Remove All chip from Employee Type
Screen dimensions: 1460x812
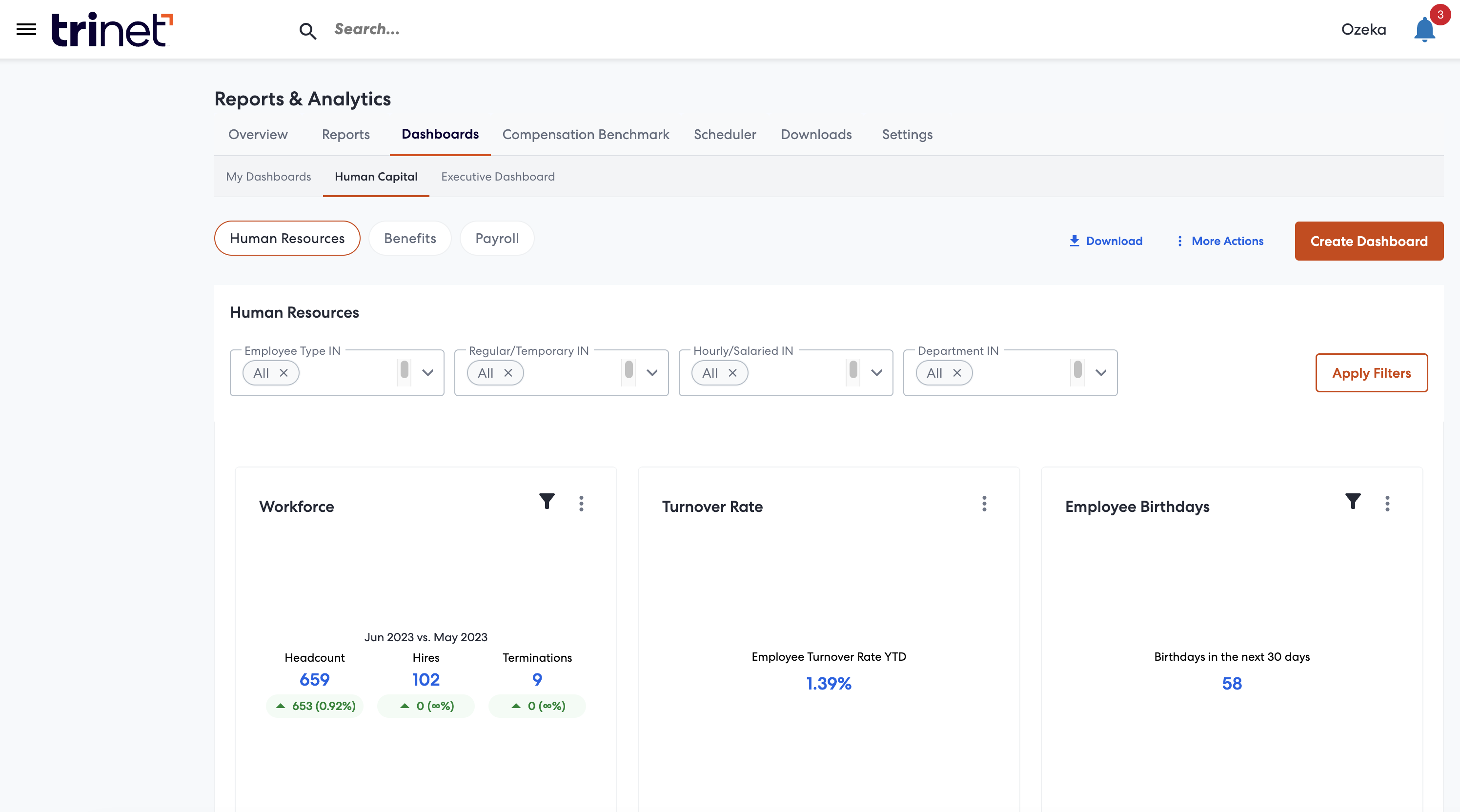click(x=284, y=373)
